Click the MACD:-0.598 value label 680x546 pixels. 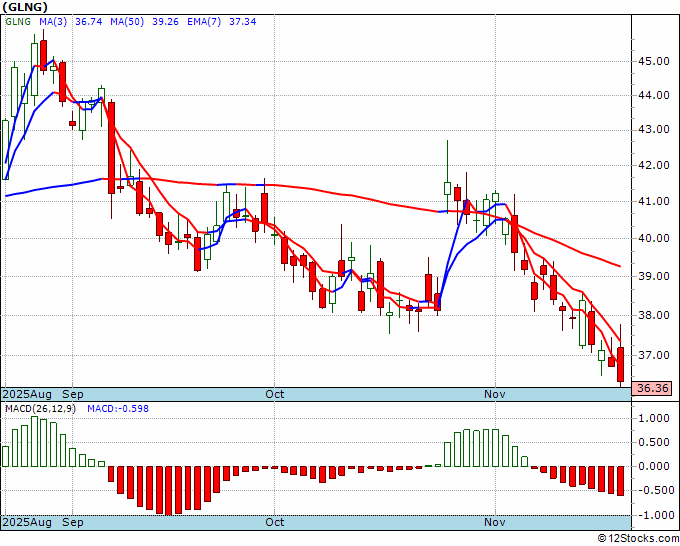[x=118, y=409]
